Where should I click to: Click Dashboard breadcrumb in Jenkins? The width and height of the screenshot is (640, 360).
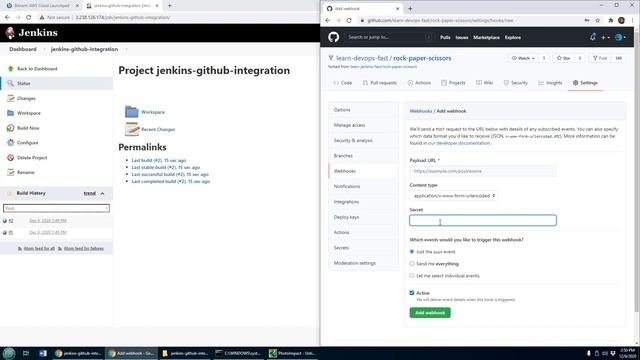[x=23, y=49]
